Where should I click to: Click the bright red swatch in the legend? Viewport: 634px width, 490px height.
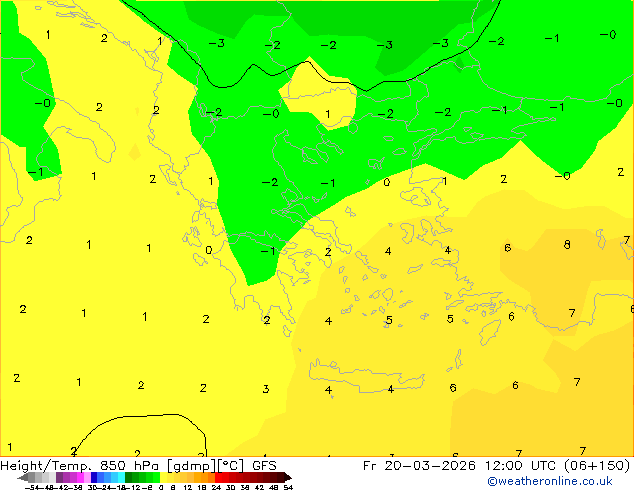tap(218, 477)
